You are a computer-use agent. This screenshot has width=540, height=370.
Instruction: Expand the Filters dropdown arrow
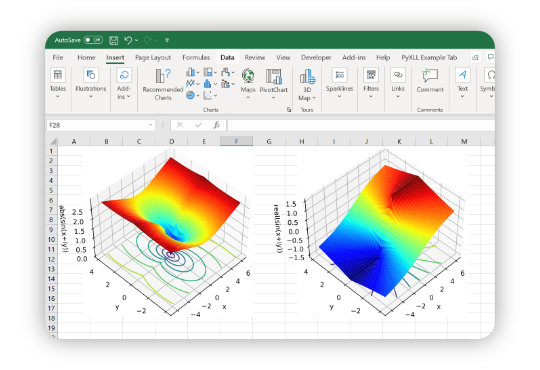click(x=371, y=96)
